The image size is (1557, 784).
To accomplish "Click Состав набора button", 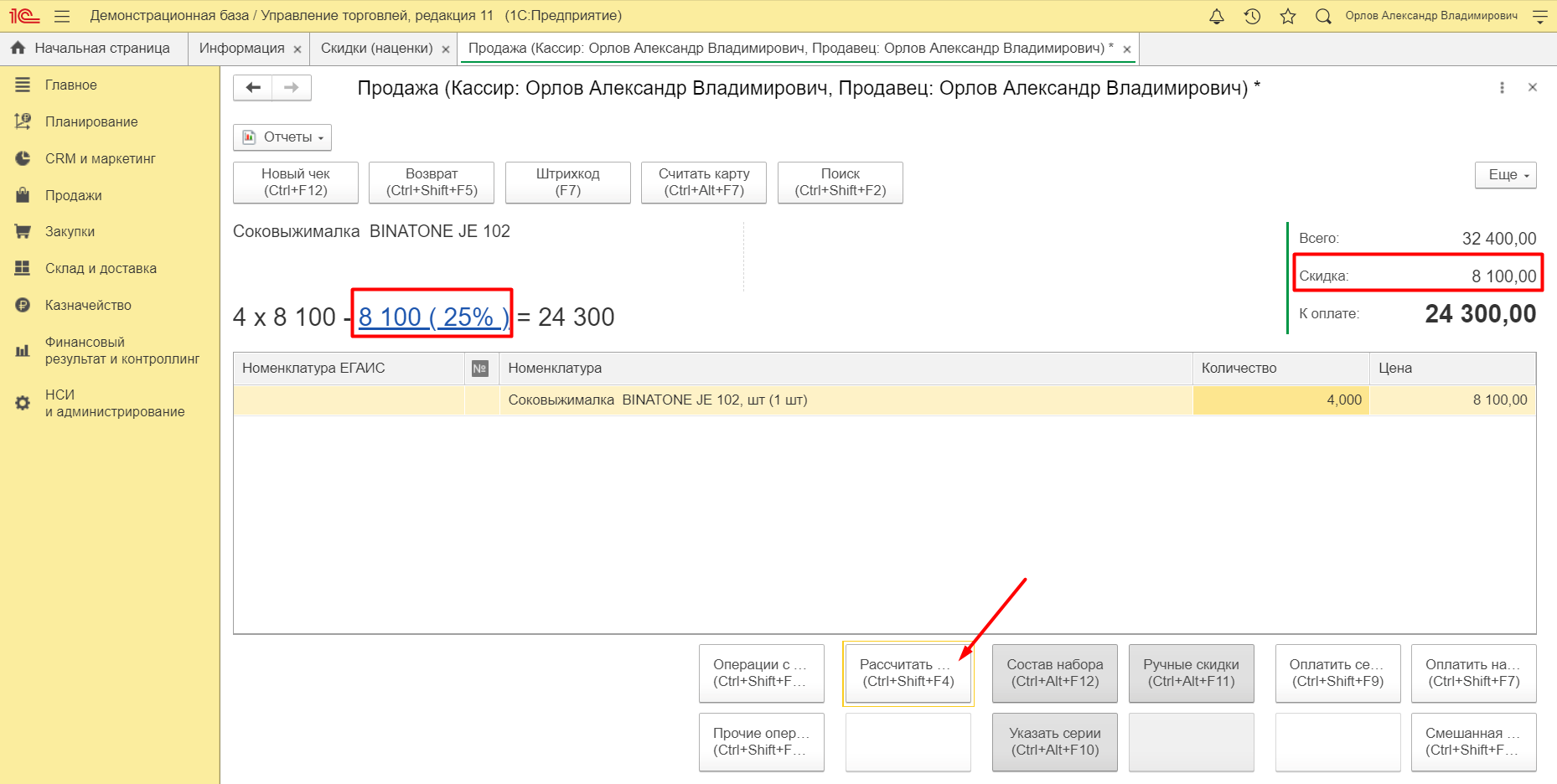I will tap(1055, 673).
